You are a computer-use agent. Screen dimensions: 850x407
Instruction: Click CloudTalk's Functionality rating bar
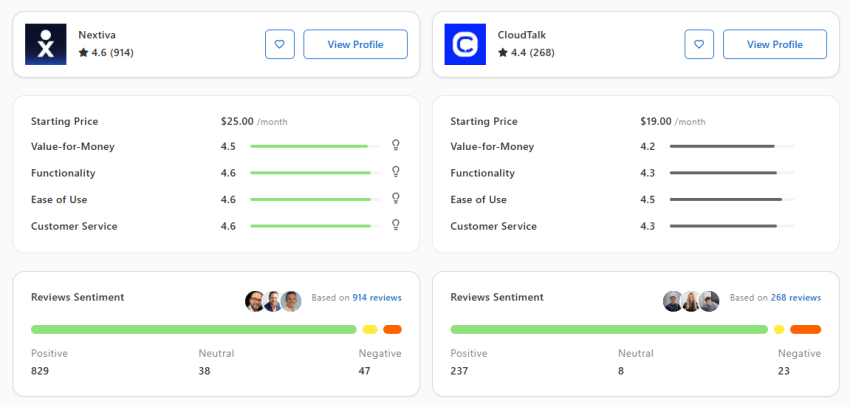point(732,173)
